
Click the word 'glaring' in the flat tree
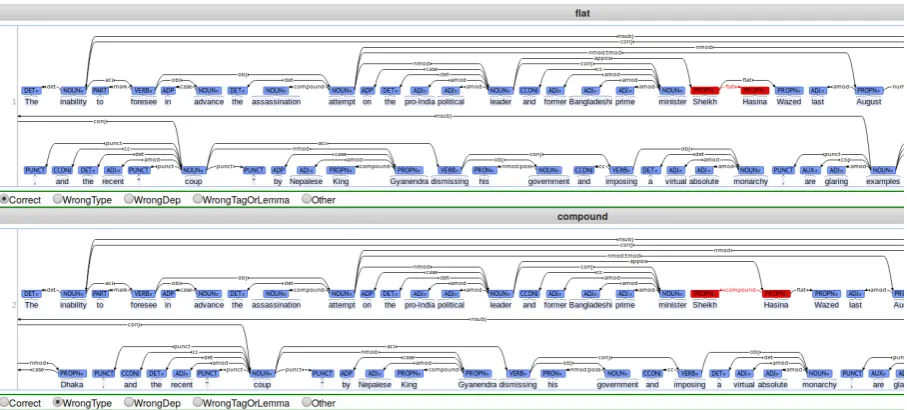(x=836, y=181)
